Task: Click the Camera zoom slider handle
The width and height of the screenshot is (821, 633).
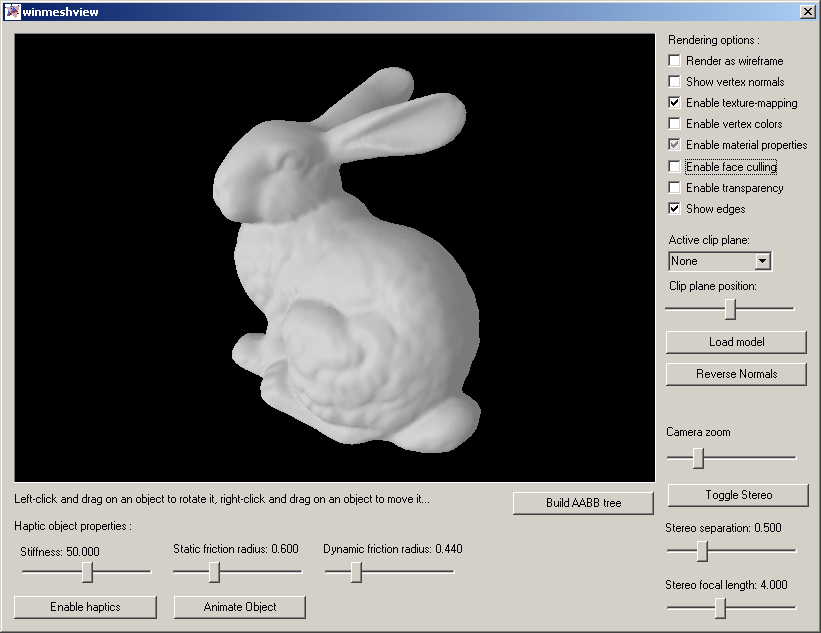Action: click(x=698, y=458)
